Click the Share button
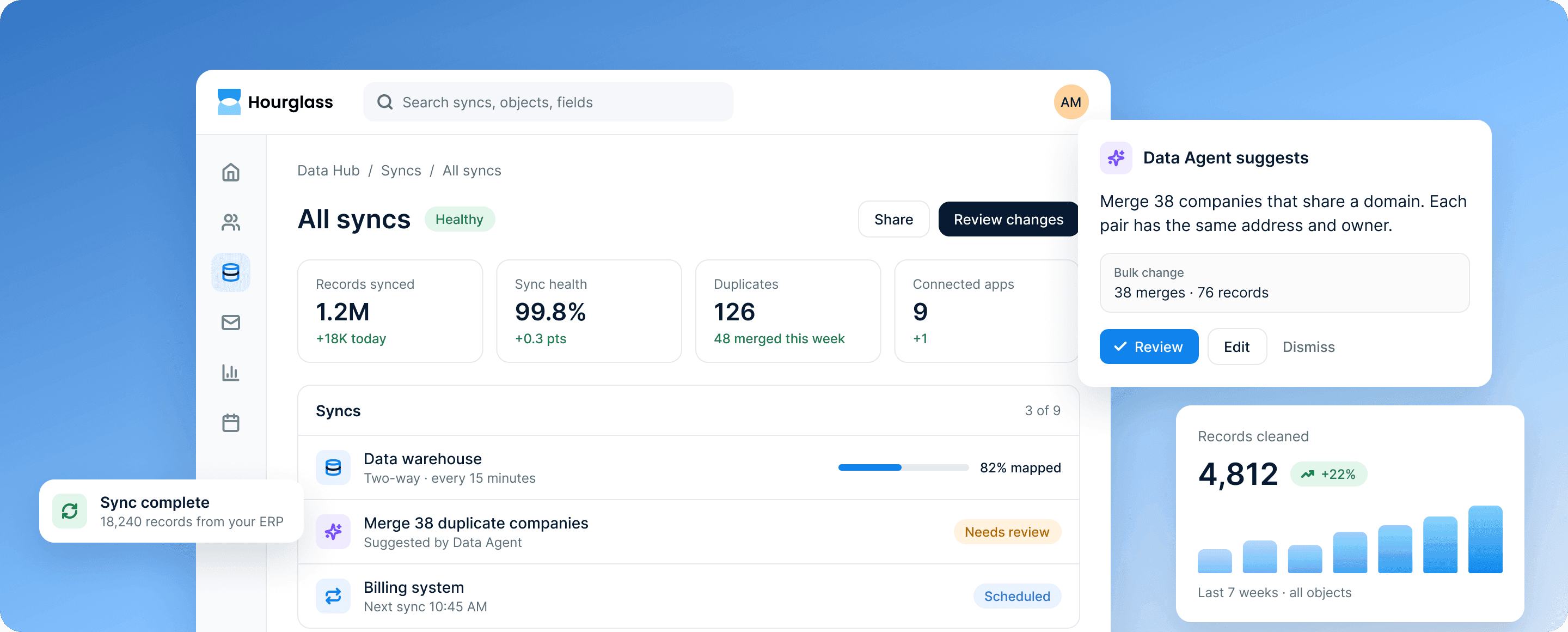The width and height of the screenshot is (1568, 632). pyautogui.click(x=893, y=219)
